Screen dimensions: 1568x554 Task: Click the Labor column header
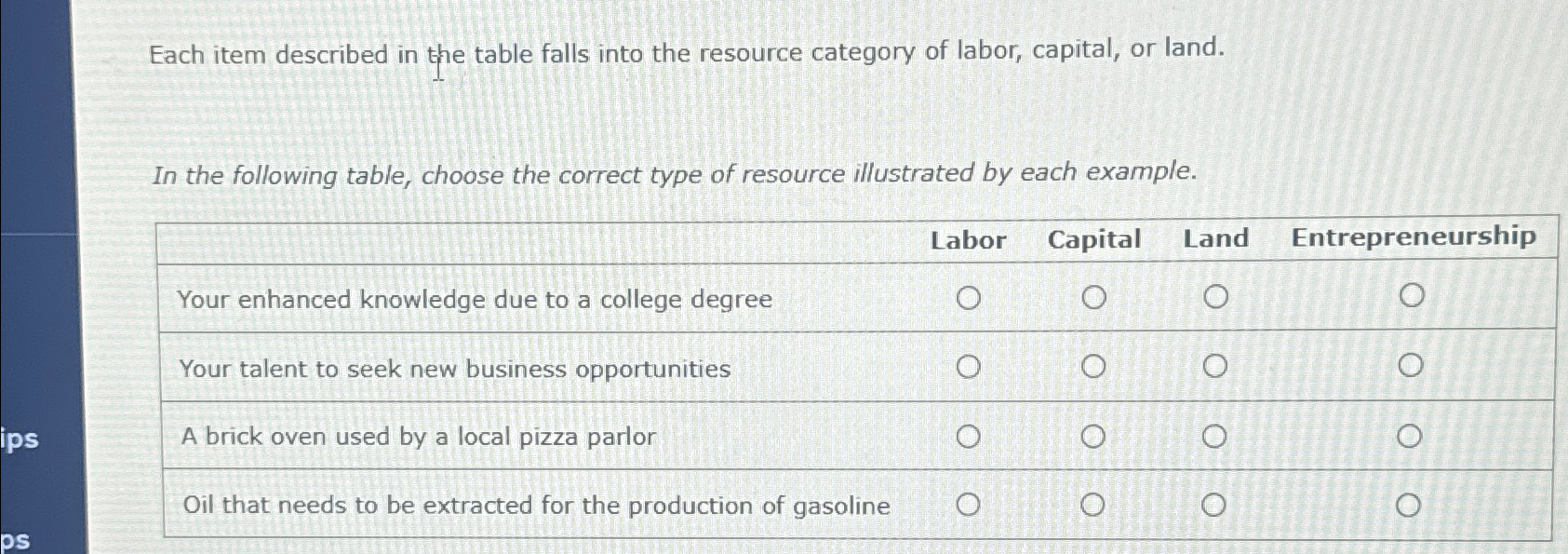click(970, 240)
